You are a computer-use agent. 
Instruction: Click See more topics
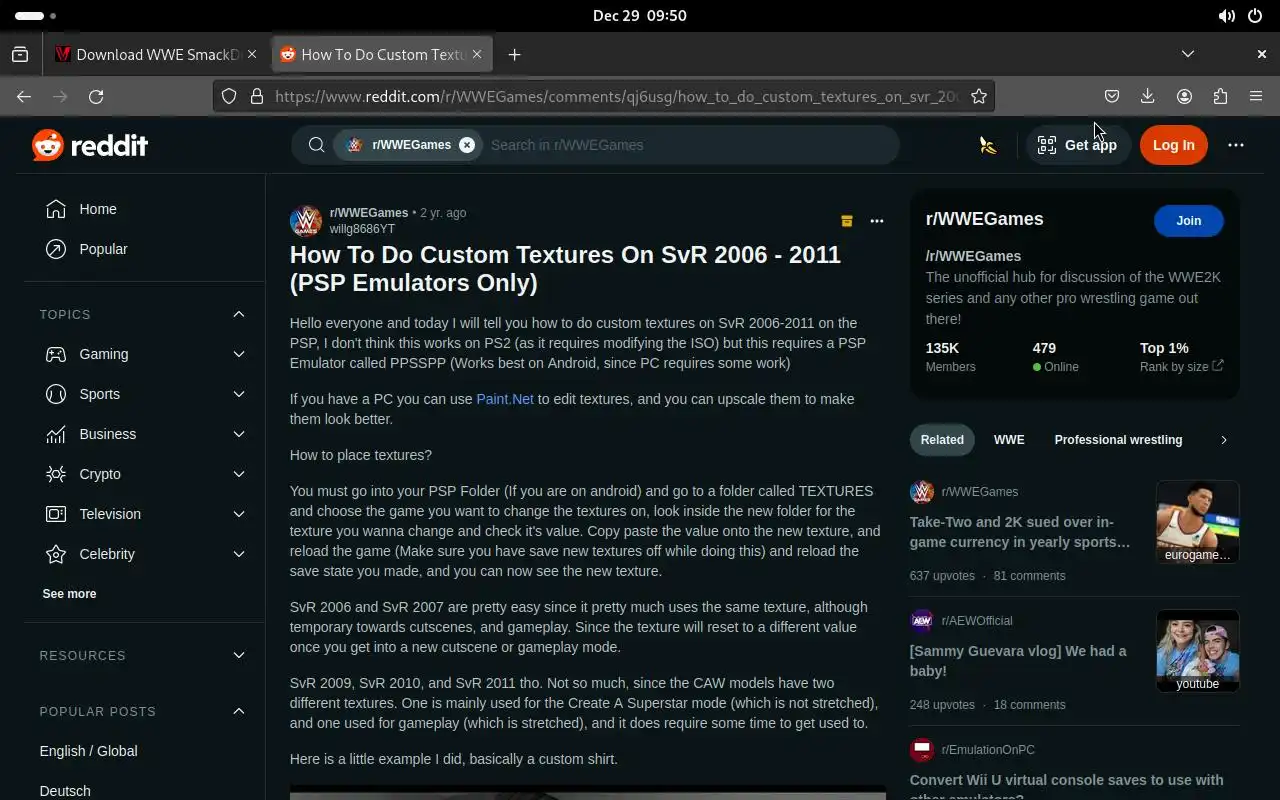69,594
